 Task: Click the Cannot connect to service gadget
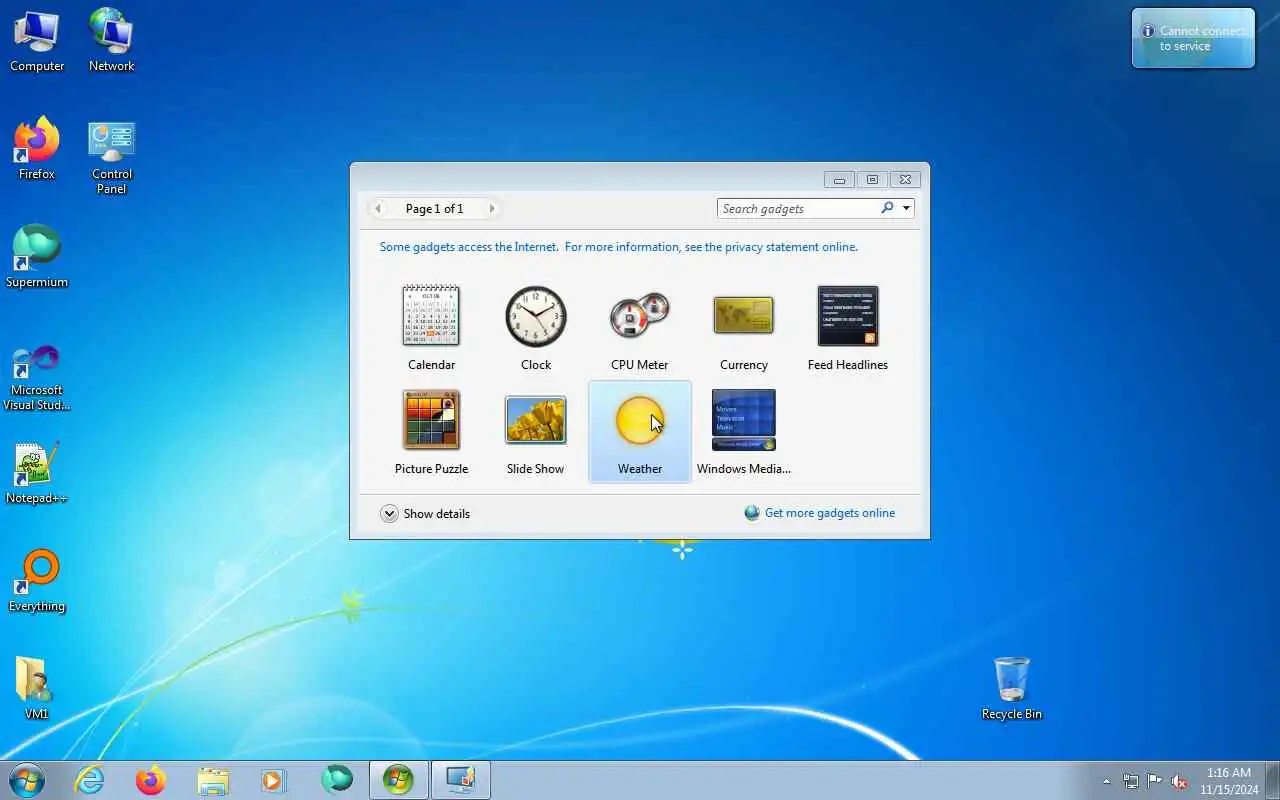click(x=1193, y=39)
